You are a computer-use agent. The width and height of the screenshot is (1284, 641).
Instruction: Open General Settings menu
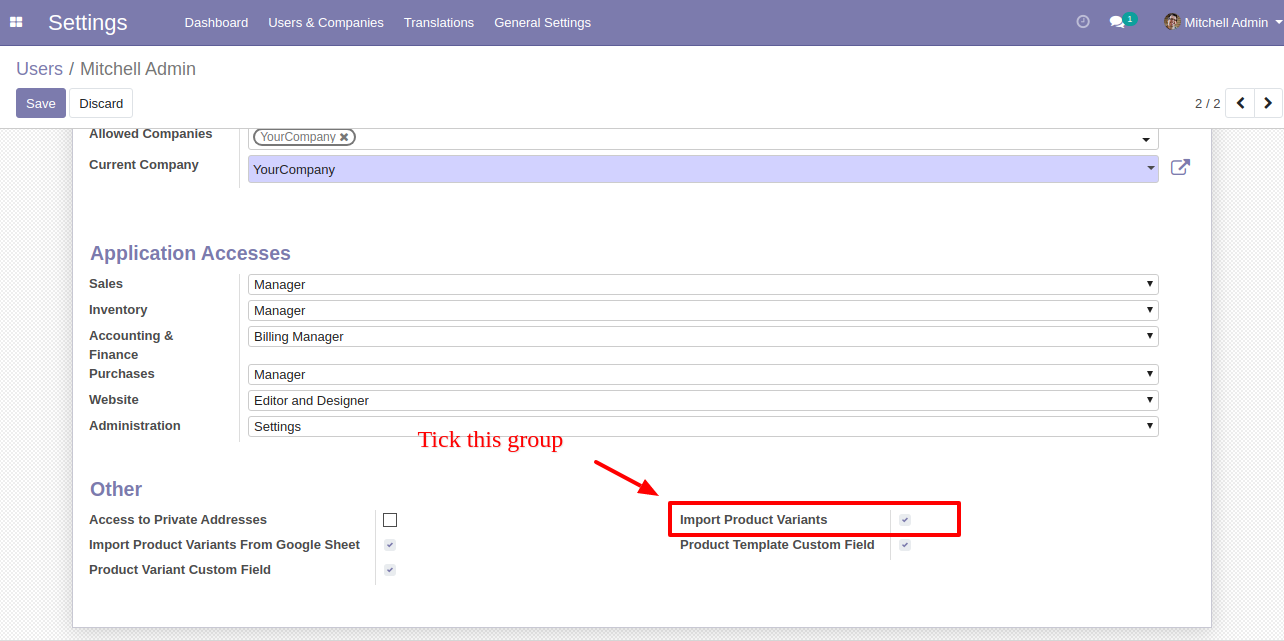point(542,22)
